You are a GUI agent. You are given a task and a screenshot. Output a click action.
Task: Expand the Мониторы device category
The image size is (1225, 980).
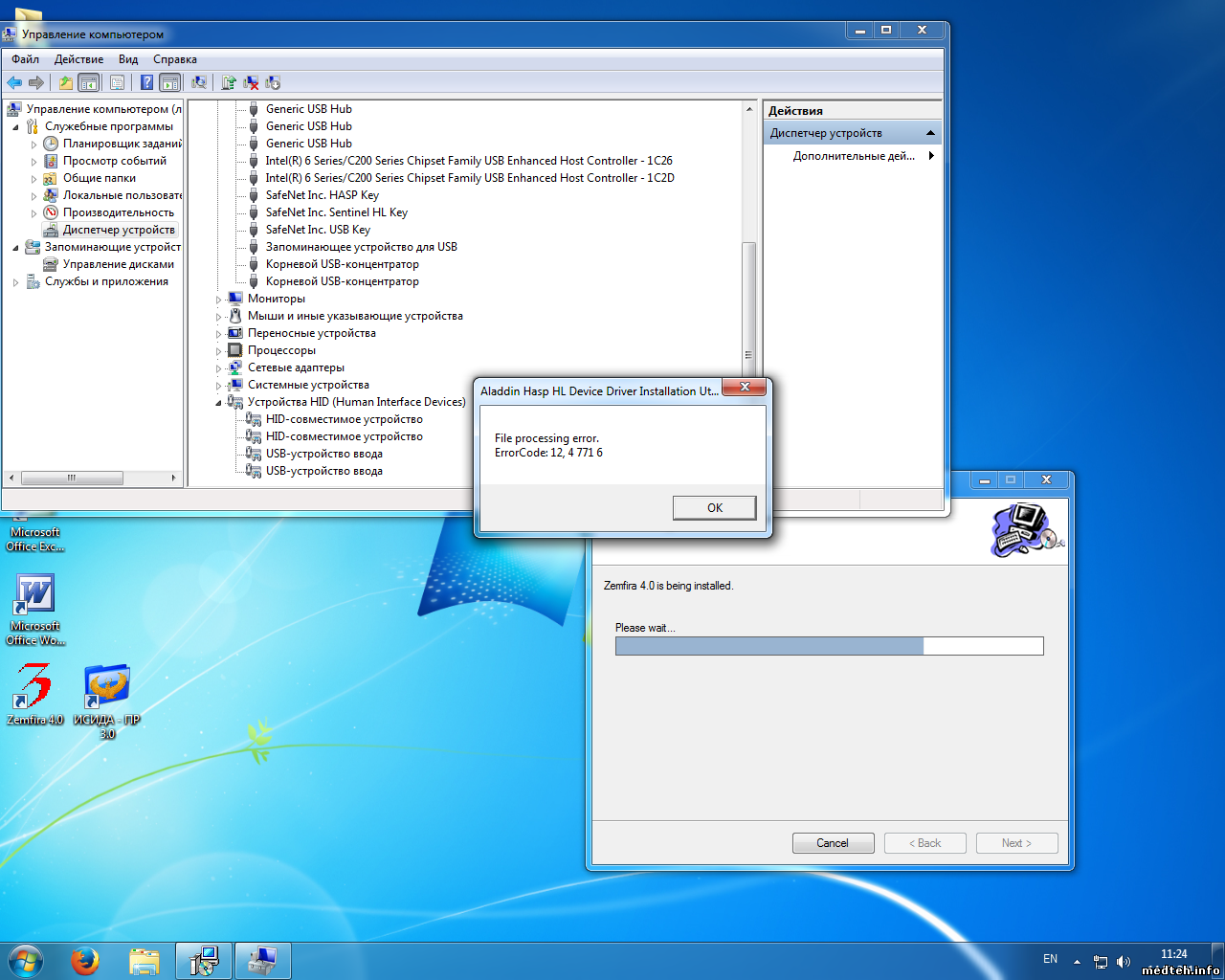point(218,300)
